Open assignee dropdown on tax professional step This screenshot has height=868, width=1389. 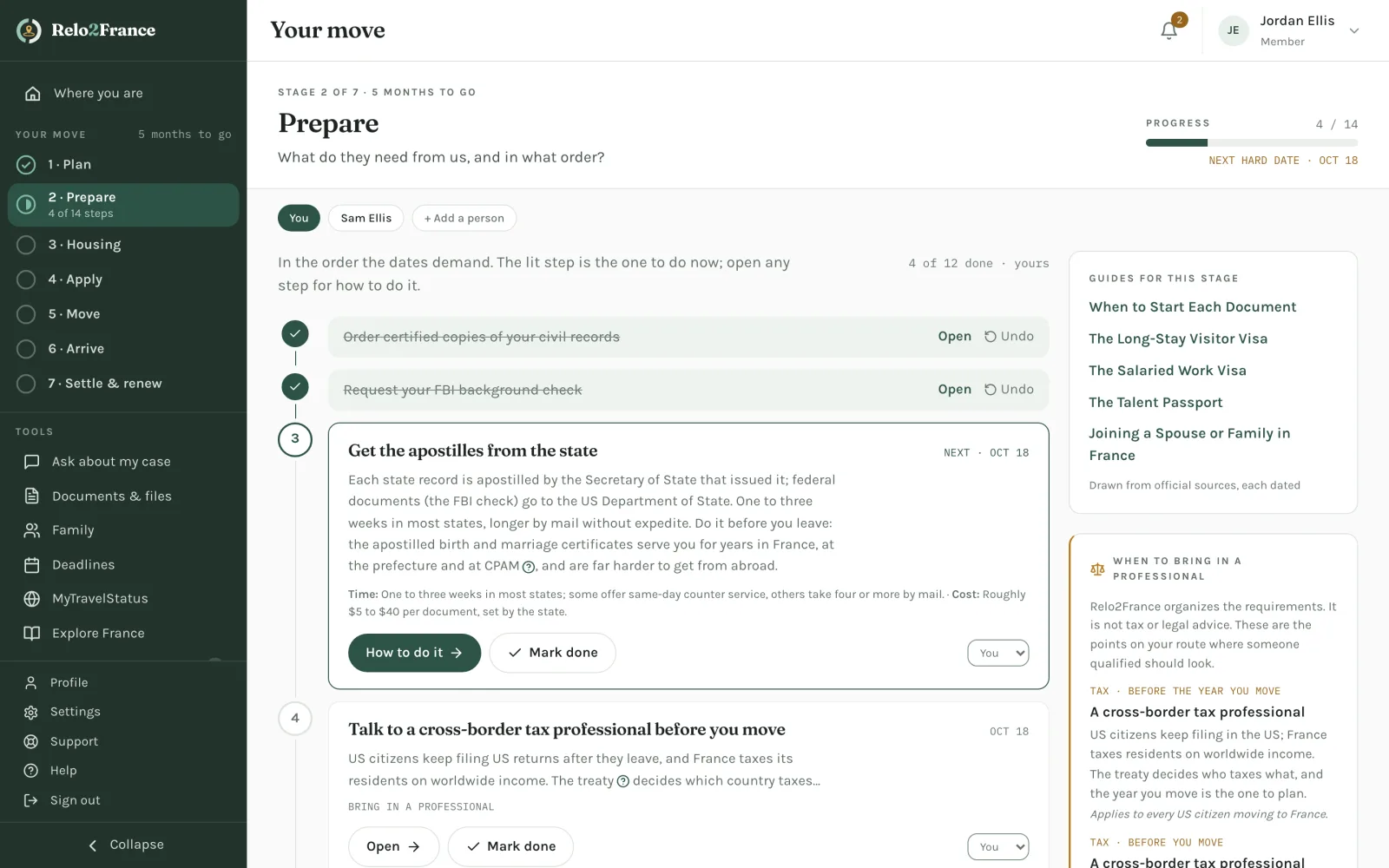pyautogui.click(x=998, y=847)
